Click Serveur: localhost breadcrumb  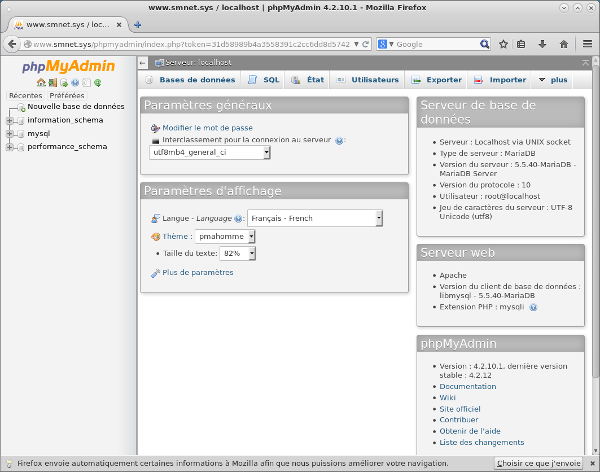[198, 63]
